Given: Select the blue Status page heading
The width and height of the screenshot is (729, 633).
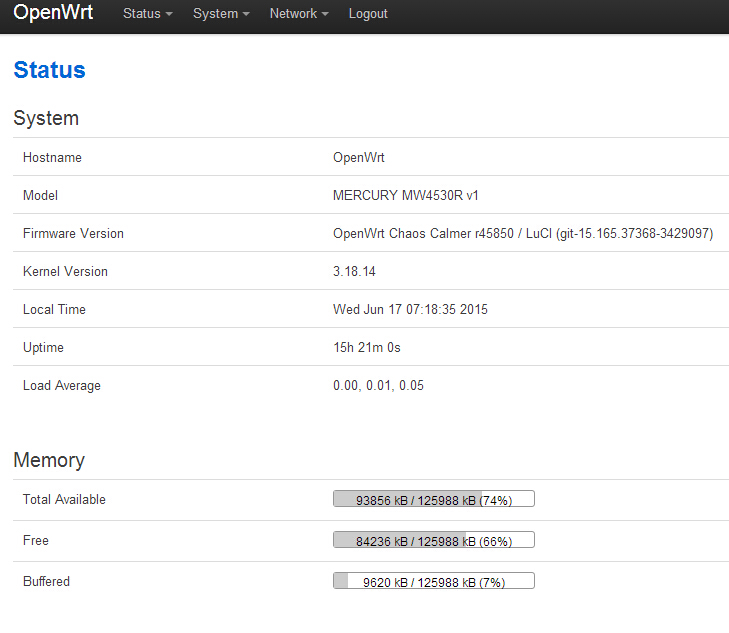Looking at the screenshot, I should pos(49,70).
